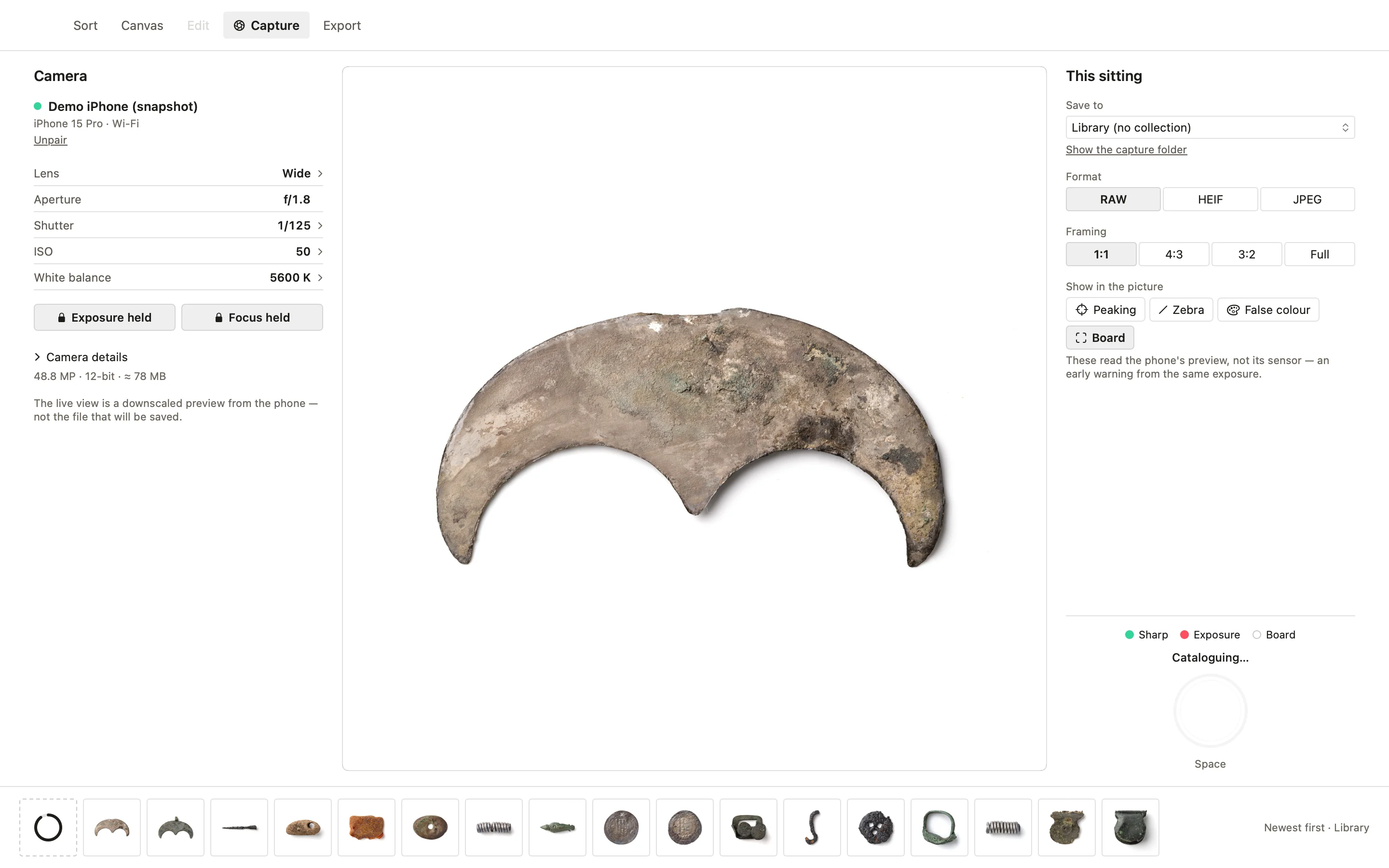The width and height of the screenshot is (1389, 868).
Task: Open the brown oval bead thumbnail
Action: (430, 827)
